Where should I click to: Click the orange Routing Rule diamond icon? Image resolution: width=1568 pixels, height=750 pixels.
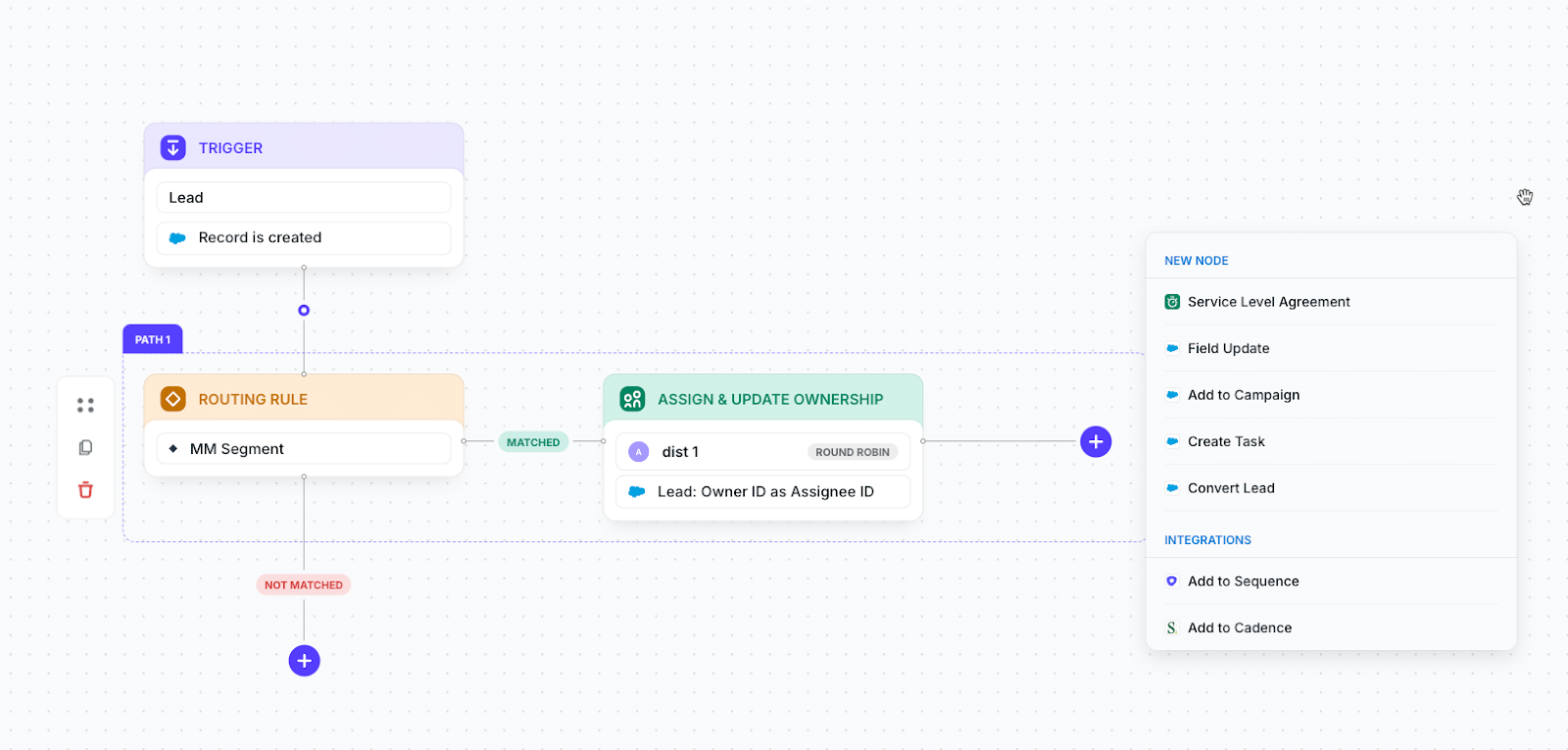tap(173, 399)
